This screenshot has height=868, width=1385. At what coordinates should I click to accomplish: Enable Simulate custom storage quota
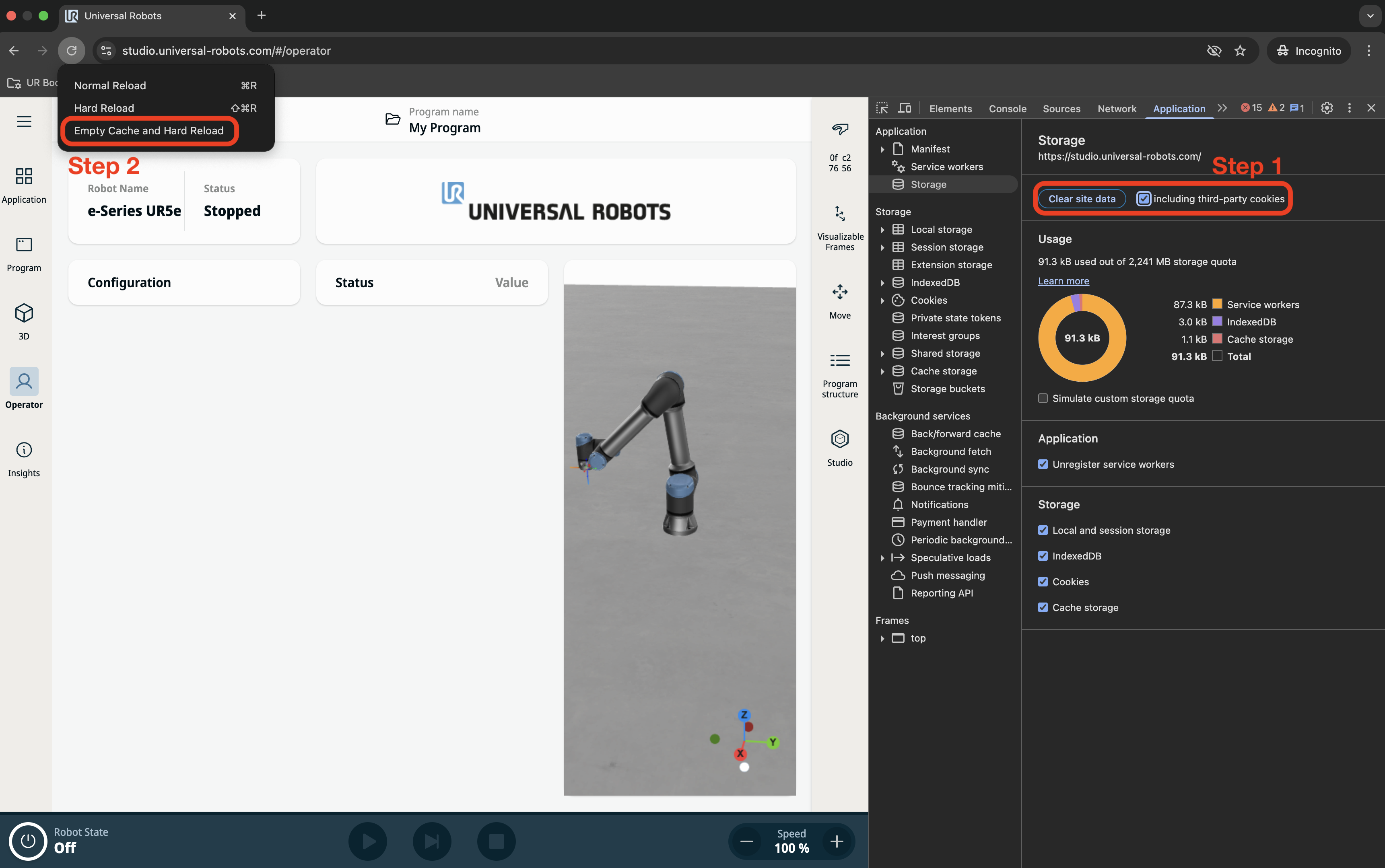pyautogui.click(x=1043, y=399)
